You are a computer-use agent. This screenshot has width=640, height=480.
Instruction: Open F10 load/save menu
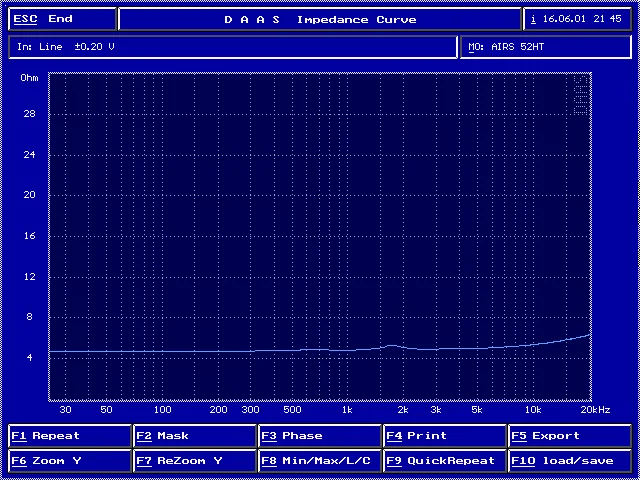tap(569, 461)
